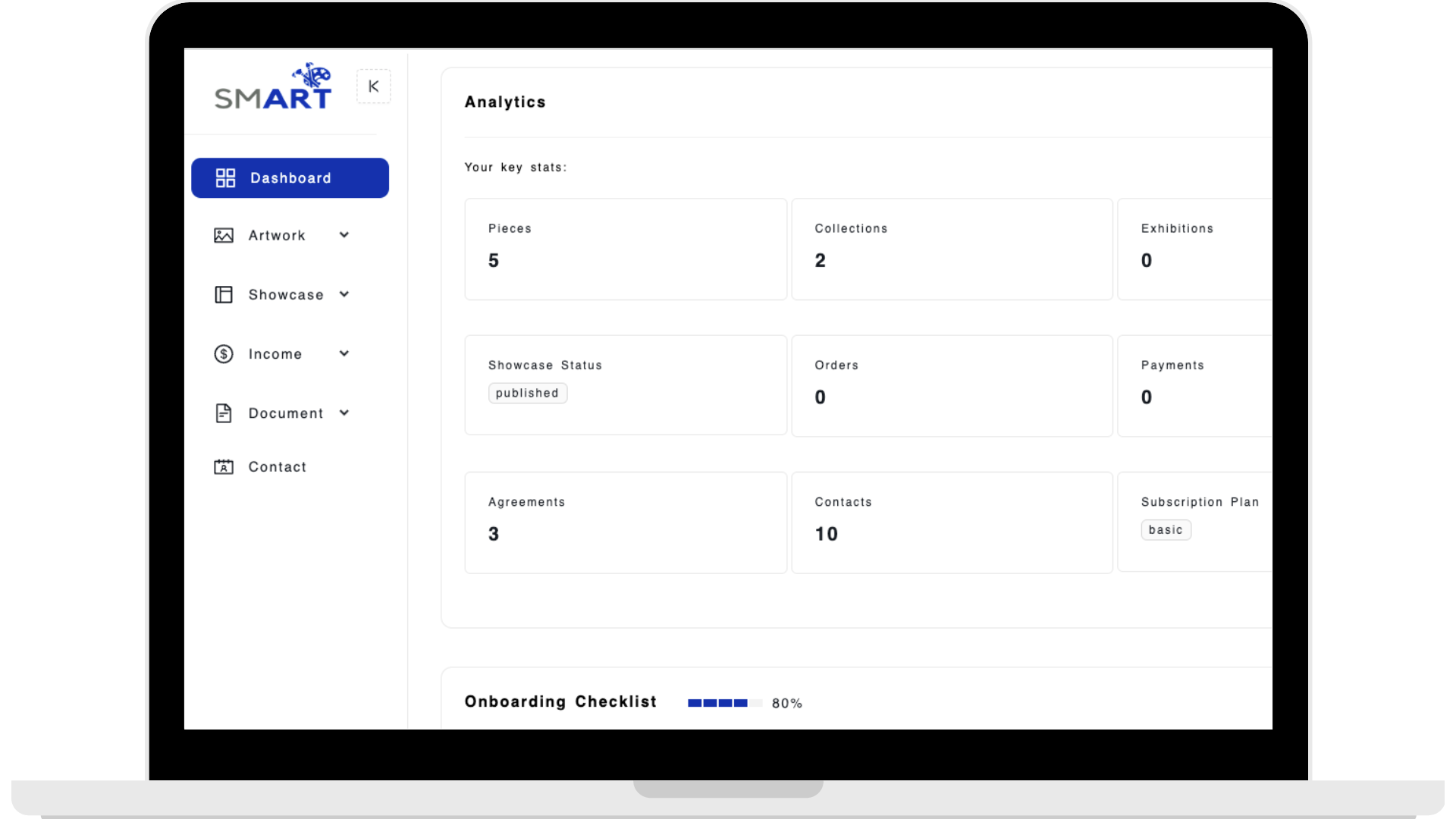
Task: Open the Dashboard menu item
Action: click(x=290, y=178)
